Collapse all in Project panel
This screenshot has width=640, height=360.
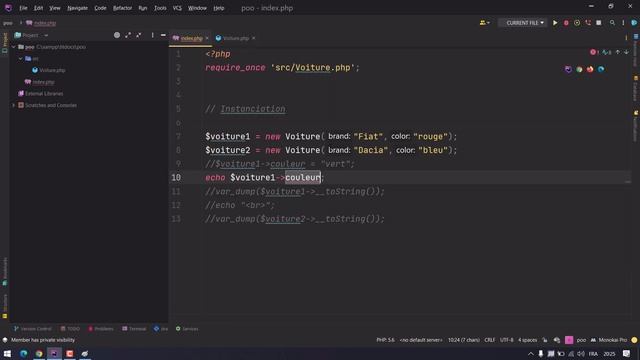point(139,35)
